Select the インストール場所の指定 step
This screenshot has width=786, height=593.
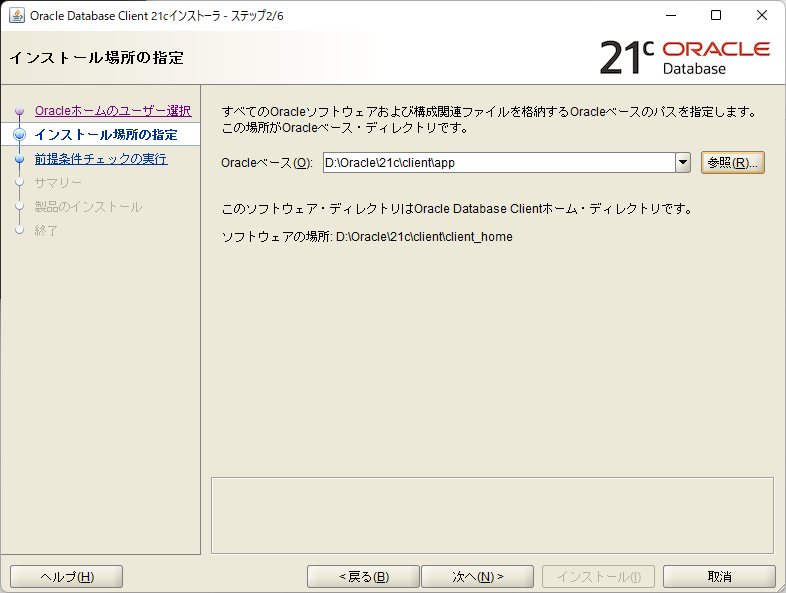(x=106, y=135)
